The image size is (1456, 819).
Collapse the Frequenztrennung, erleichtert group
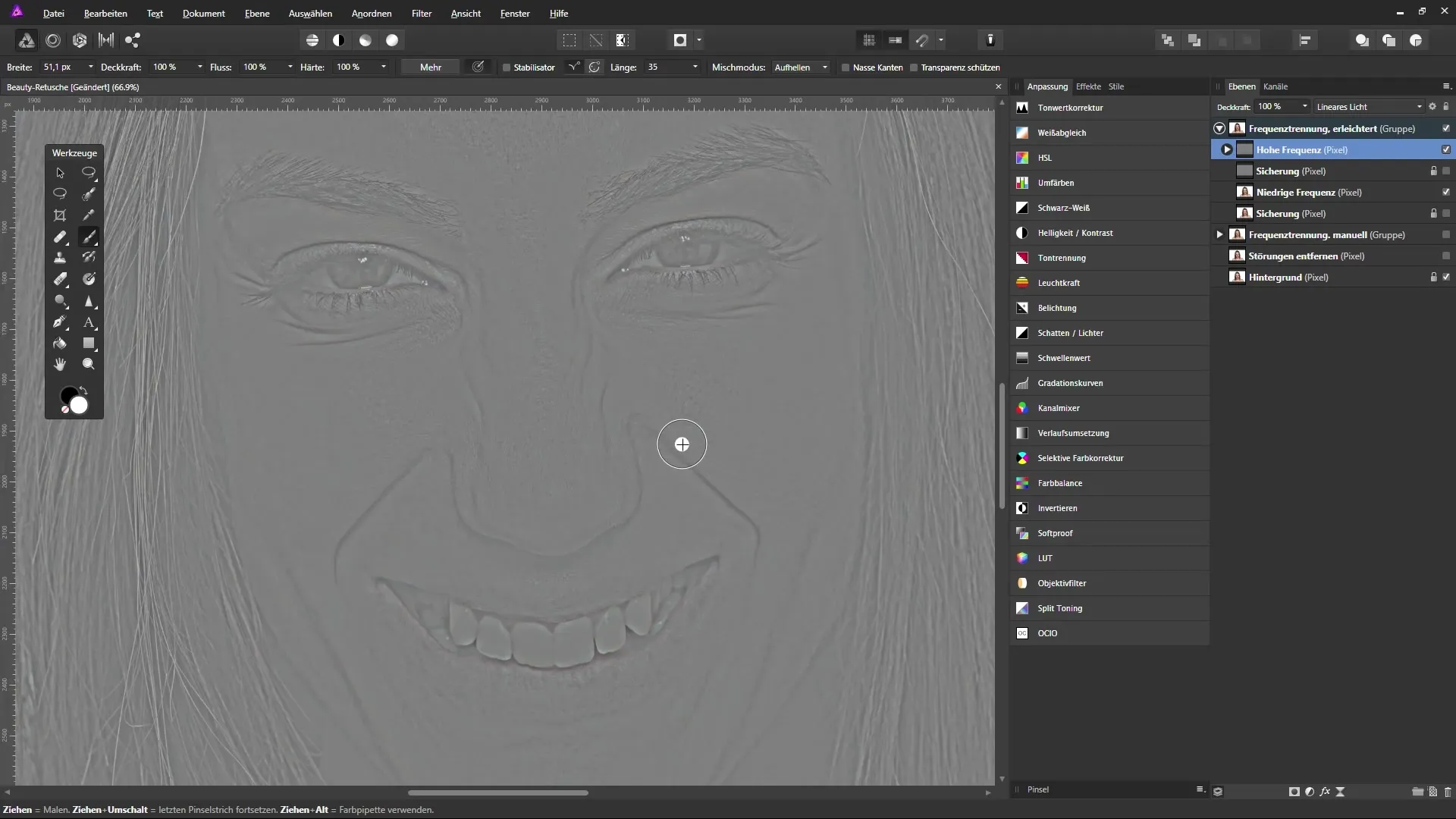[x=1219, y=128]
